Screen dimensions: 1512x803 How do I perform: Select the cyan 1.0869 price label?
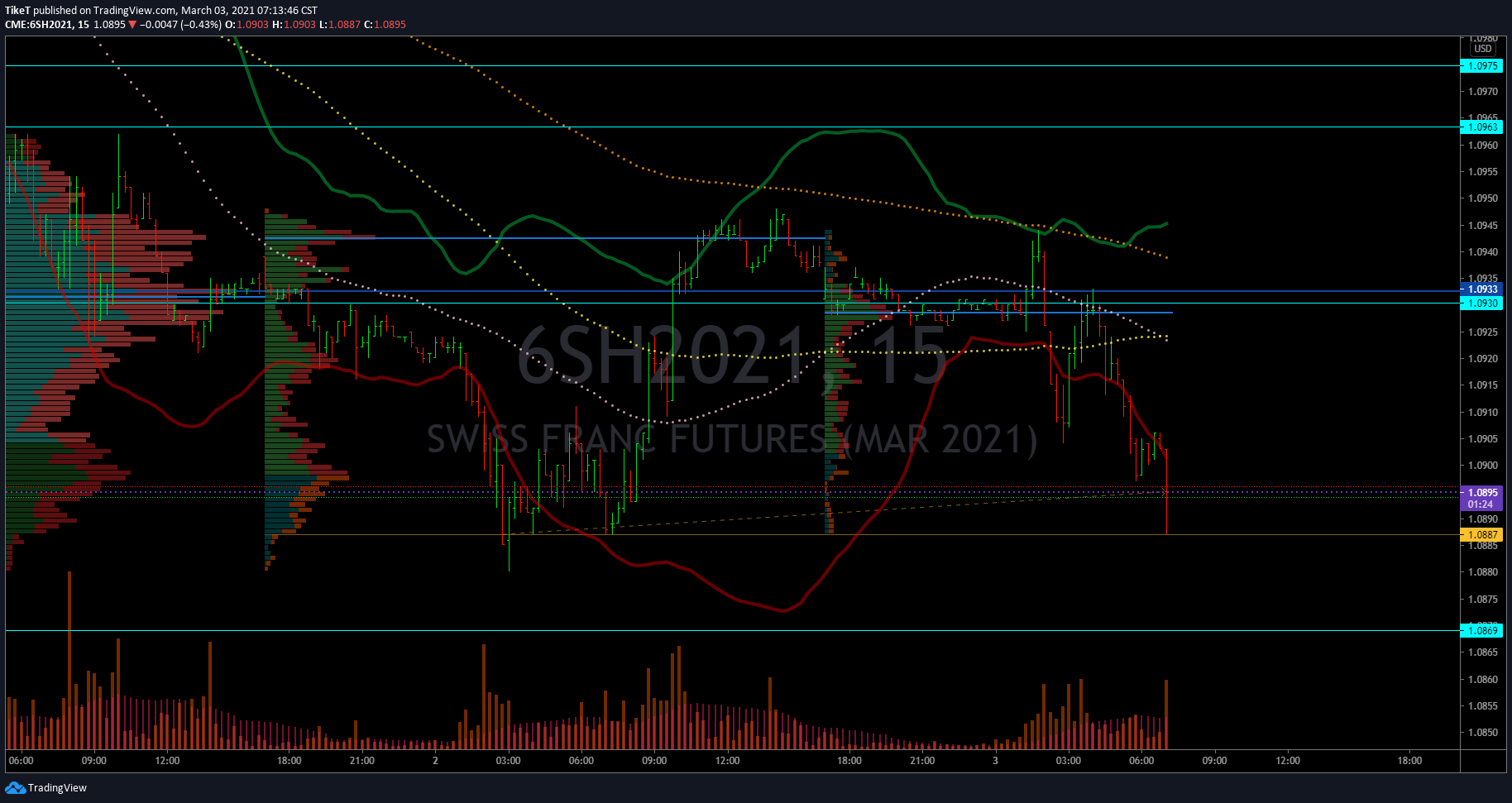pos(1482,631)
